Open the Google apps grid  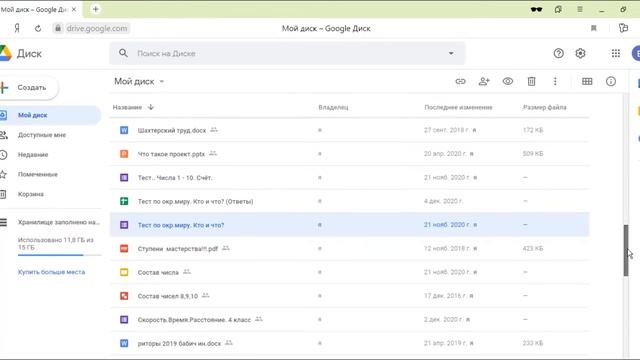pyautogui.click(x=616, y=53)
